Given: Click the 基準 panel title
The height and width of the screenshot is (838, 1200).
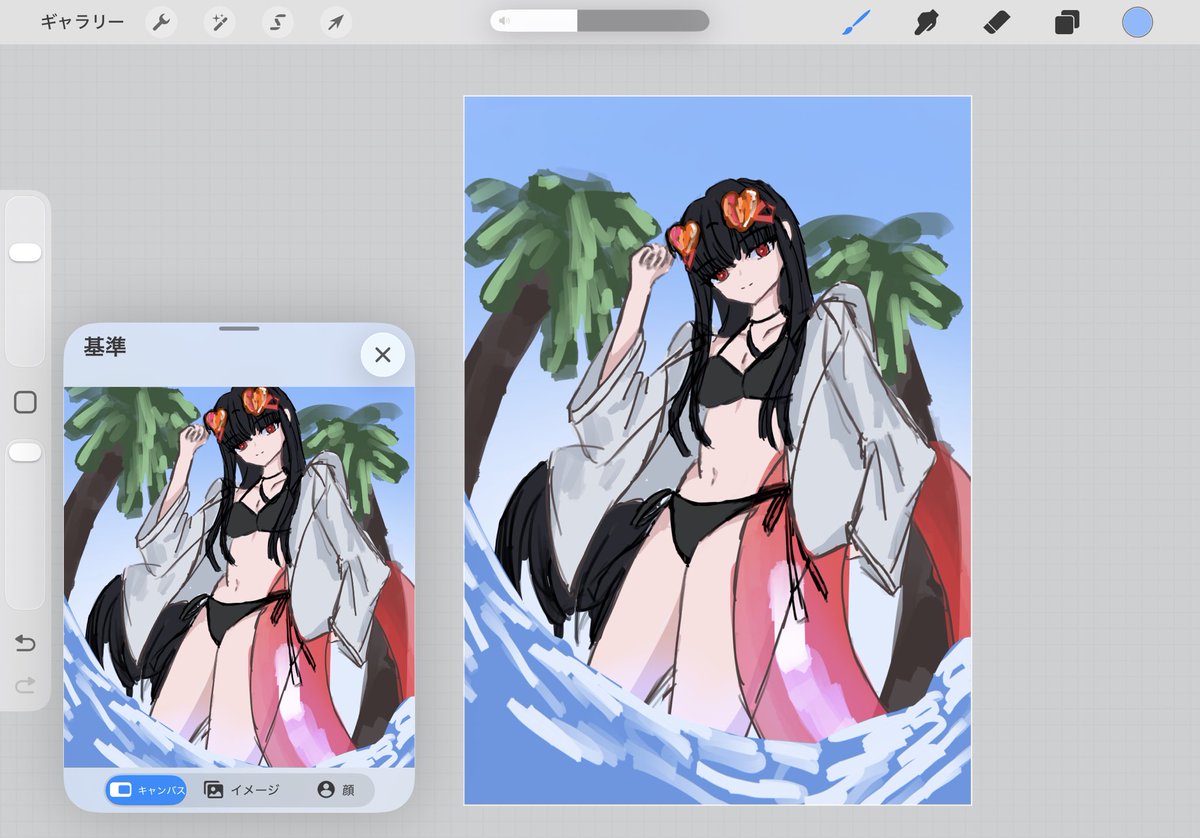Looking at the screenshot, I should click(x=105, y=347).
